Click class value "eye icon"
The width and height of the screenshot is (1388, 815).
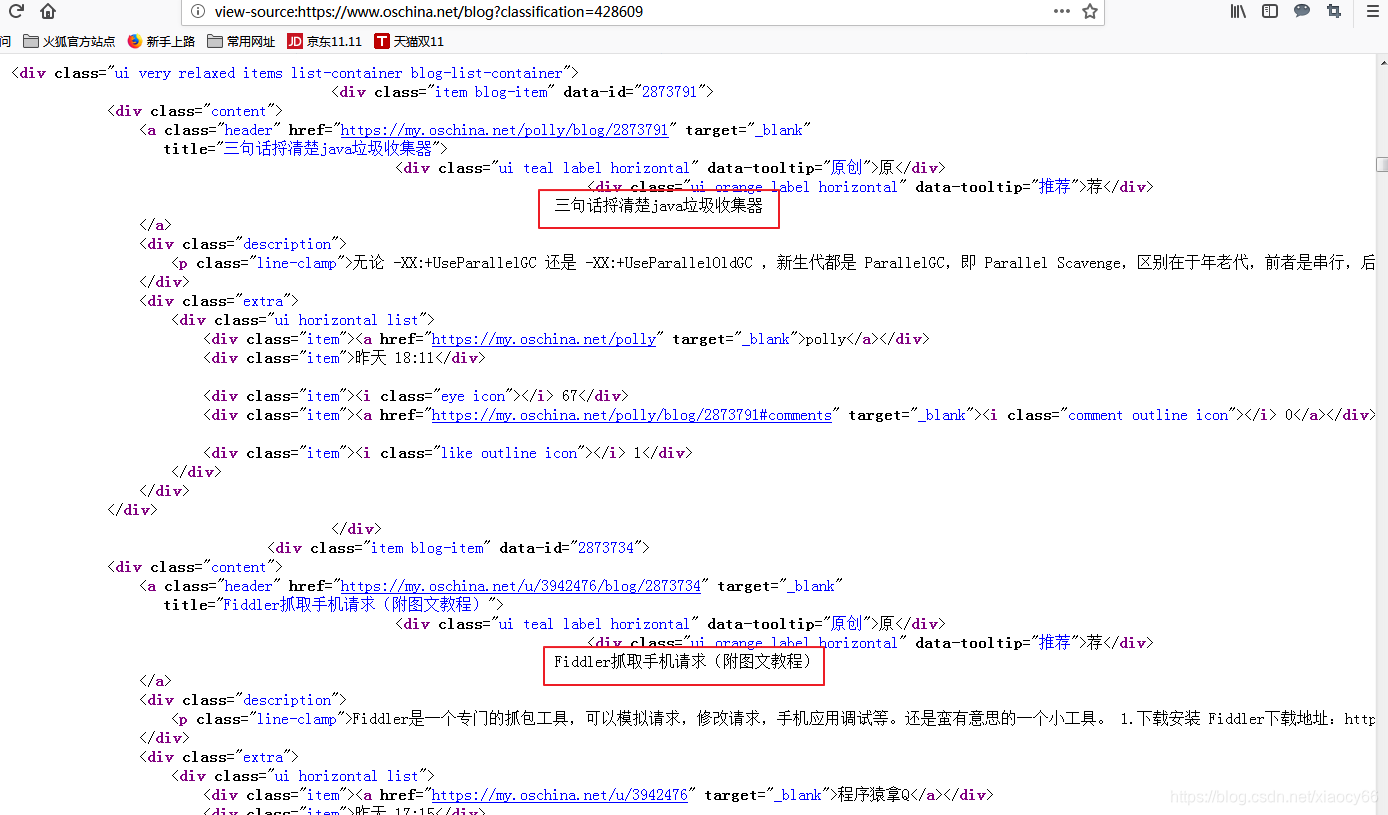pos(474,396)
